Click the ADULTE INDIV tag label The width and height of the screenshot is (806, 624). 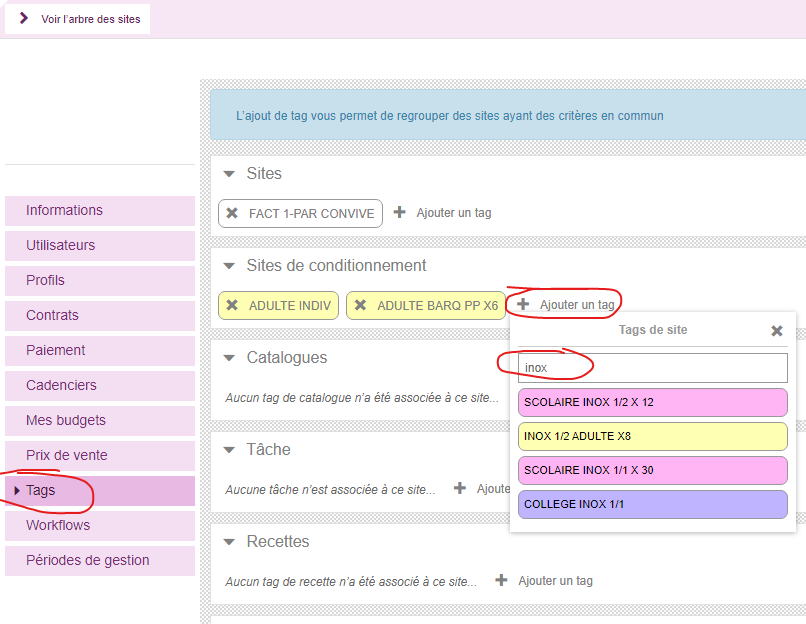point(290,305)
